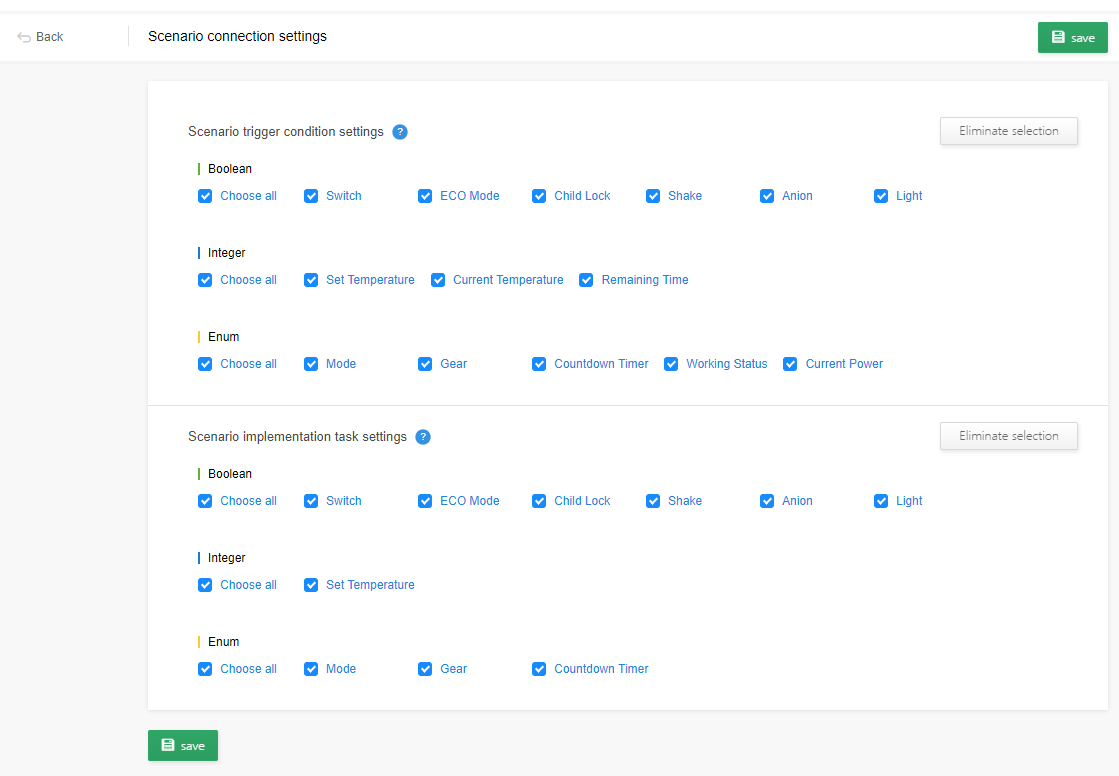
Task: Click the Boolean label under implementation task settings
Action: click(x=230, y=474)
